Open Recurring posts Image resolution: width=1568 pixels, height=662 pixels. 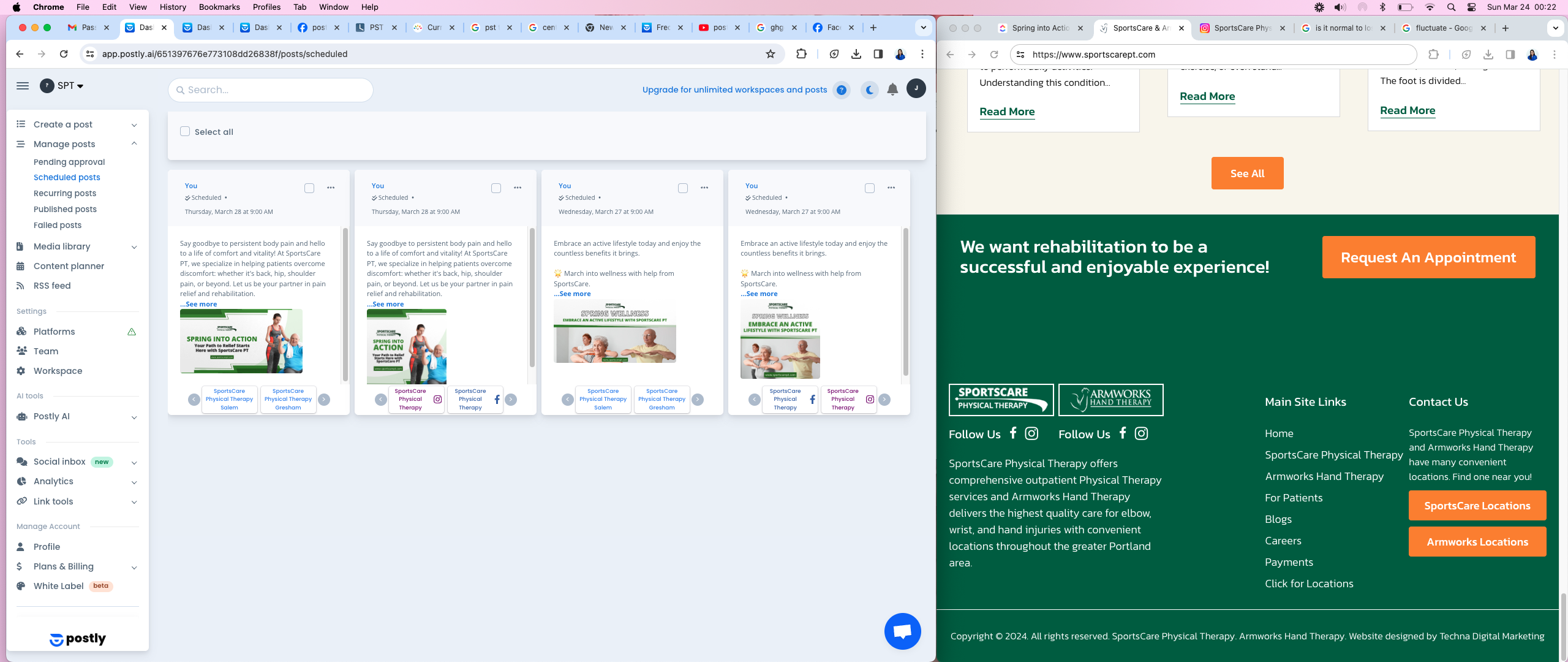[65, 193]
